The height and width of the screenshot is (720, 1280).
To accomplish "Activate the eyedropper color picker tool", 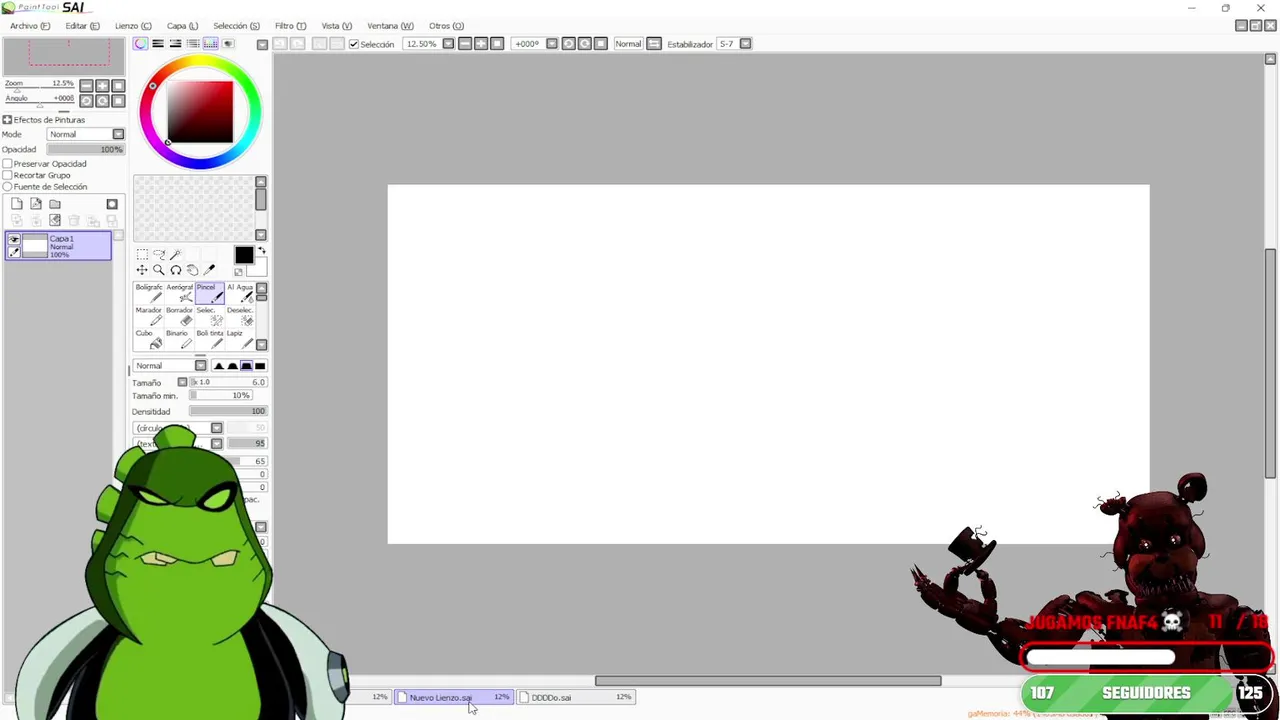I will pyautogui.click(x=209, y=270).
